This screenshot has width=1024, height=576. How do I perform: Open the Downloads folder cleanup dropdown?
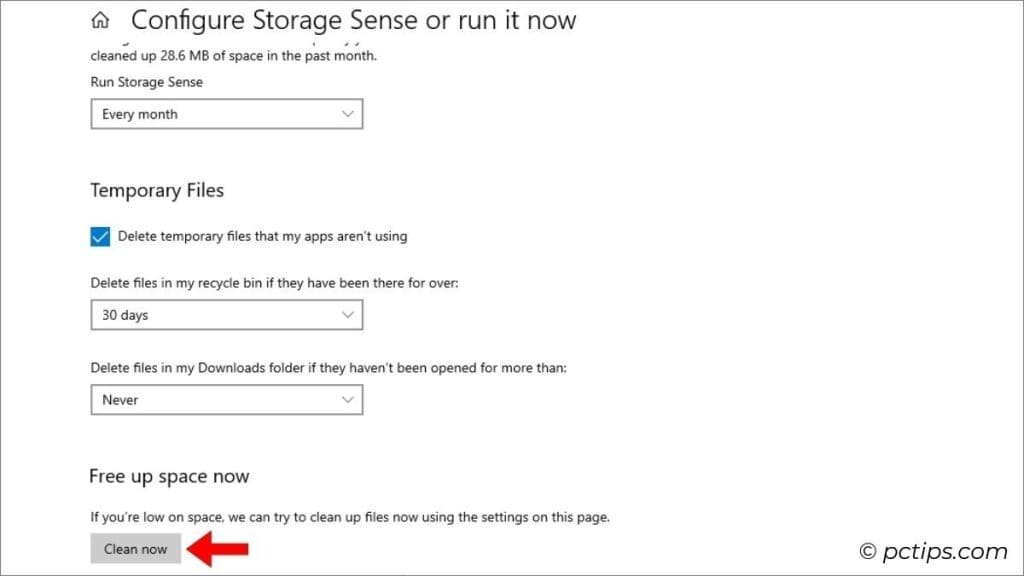coord(226,400)
